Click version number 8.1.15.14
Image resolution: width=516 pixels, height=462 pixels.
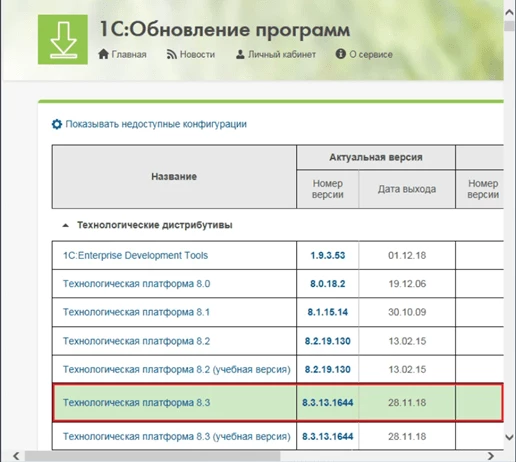coord(328,312)
